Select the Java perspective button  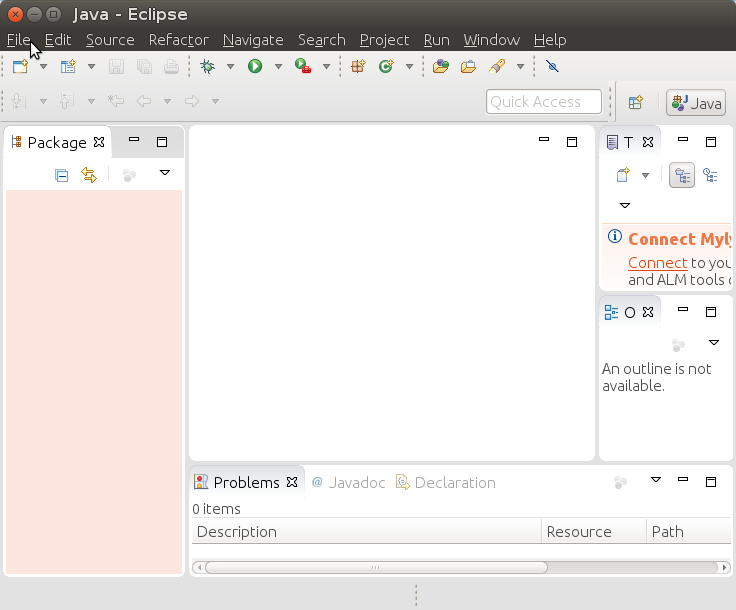(697, 102)
